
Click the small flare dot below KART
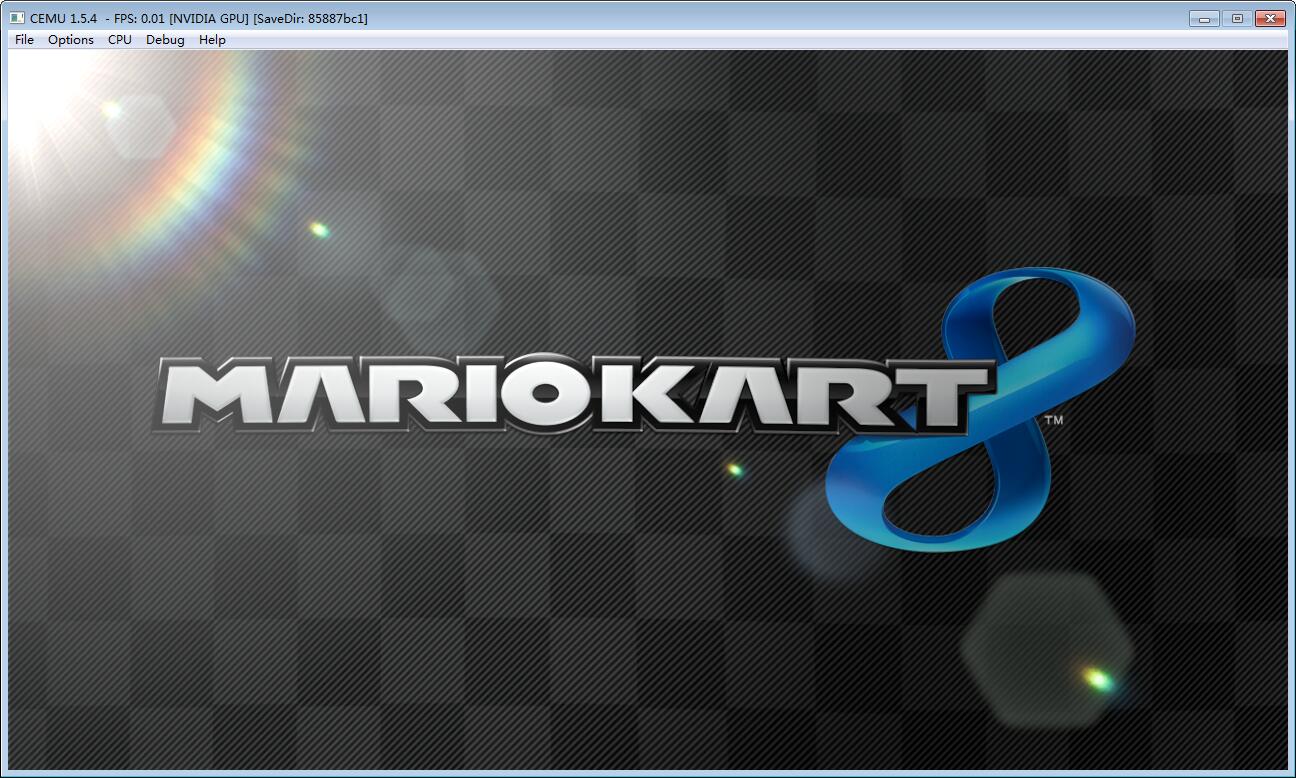pos(735,469)
